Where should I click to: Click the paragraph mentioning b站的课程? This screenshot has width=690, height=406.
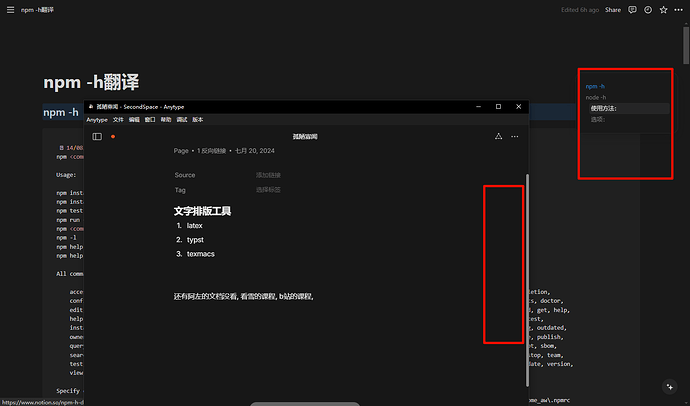pyautogui.click(x=243, y=296)
